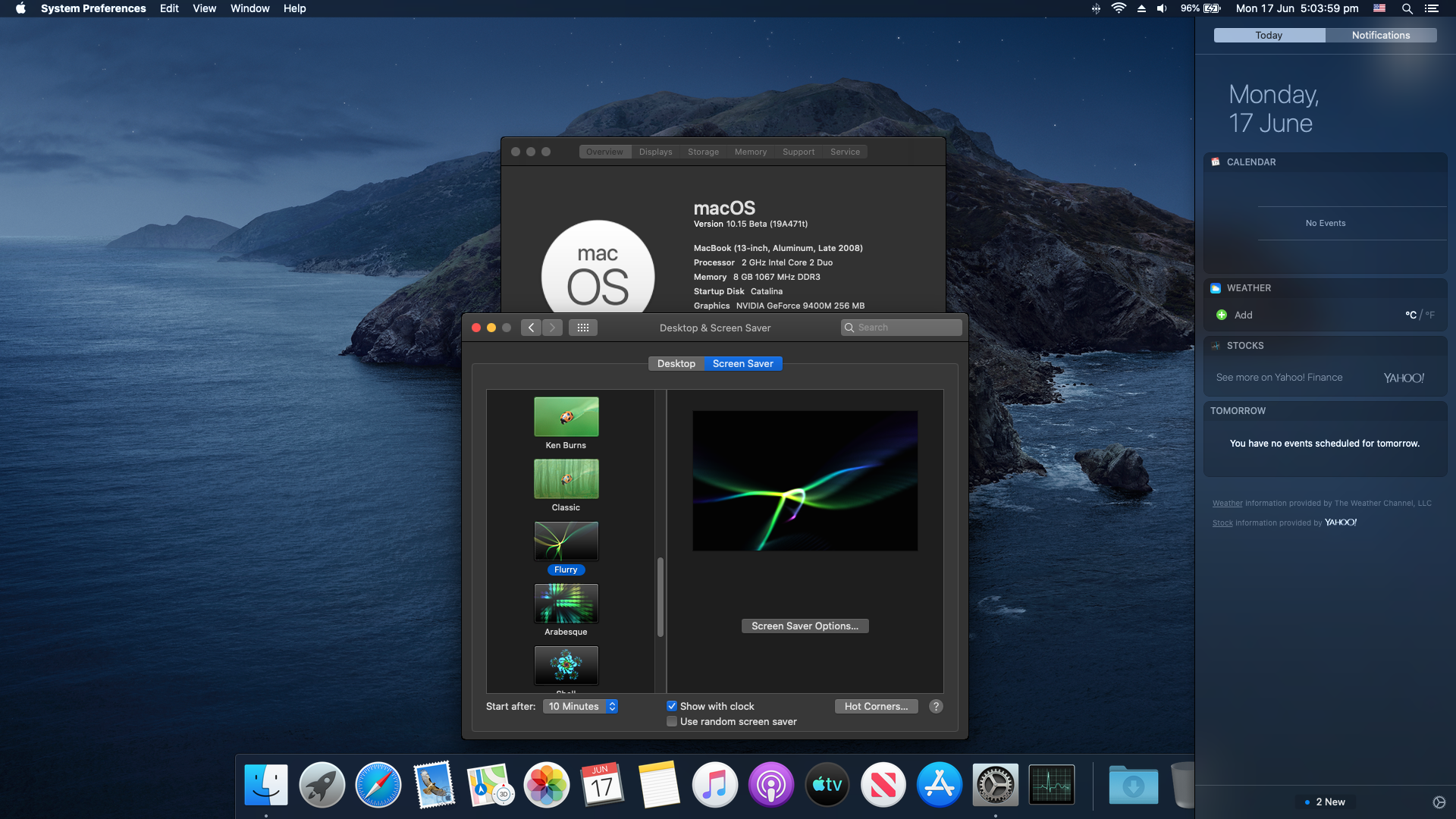Open the Window menu
The height and width of the screenshot is (819, 1456).
point(250,8)
